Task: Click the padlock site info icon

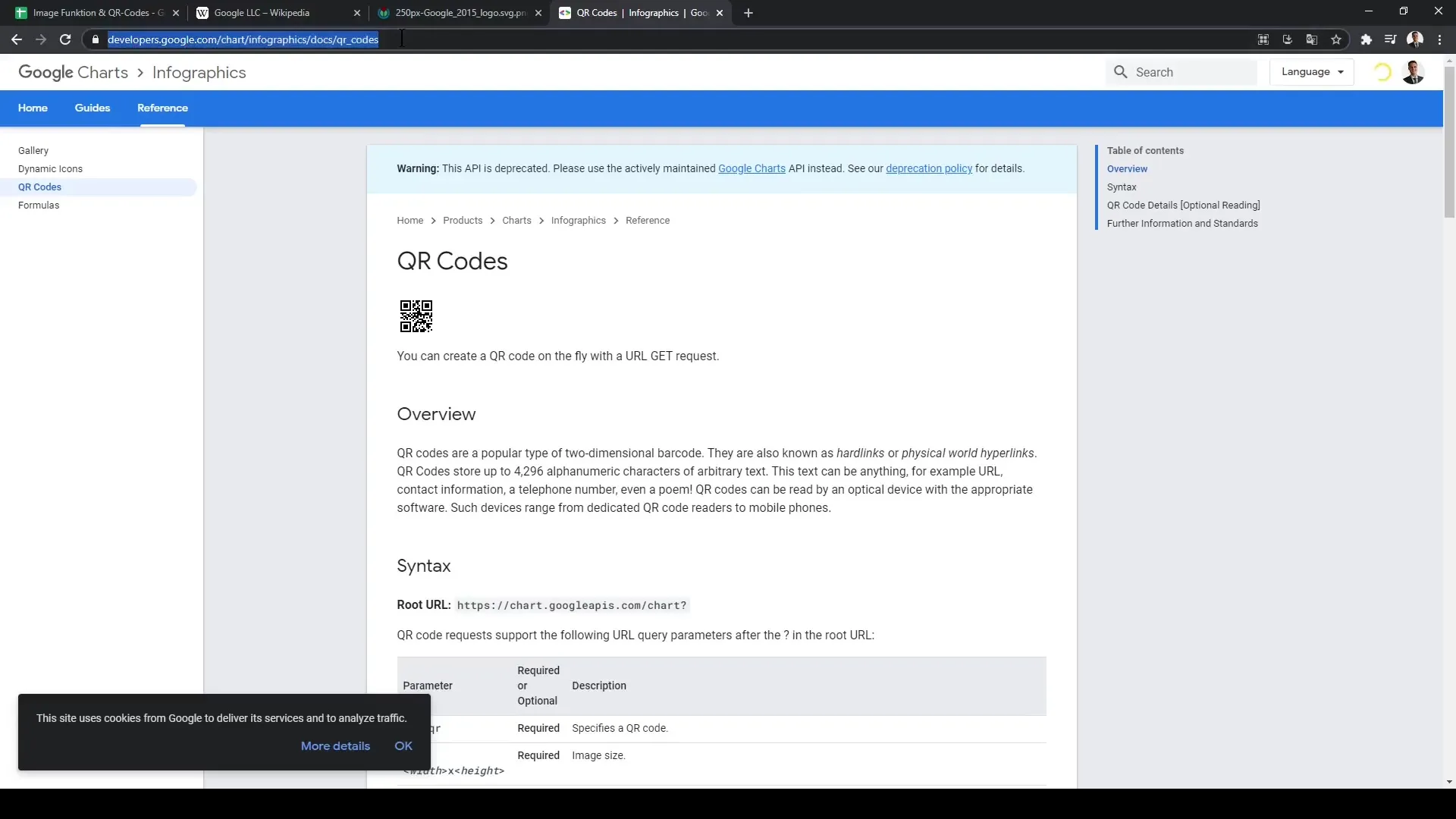Action: [x=95, y=39]
